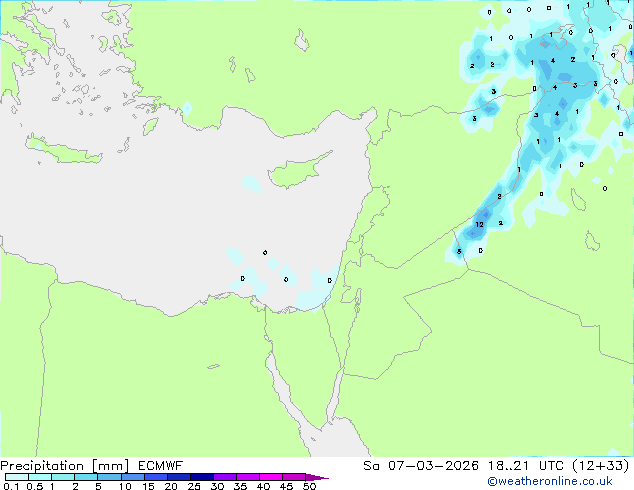Pick the 45–50 mm legend swatch

point(294,477)
